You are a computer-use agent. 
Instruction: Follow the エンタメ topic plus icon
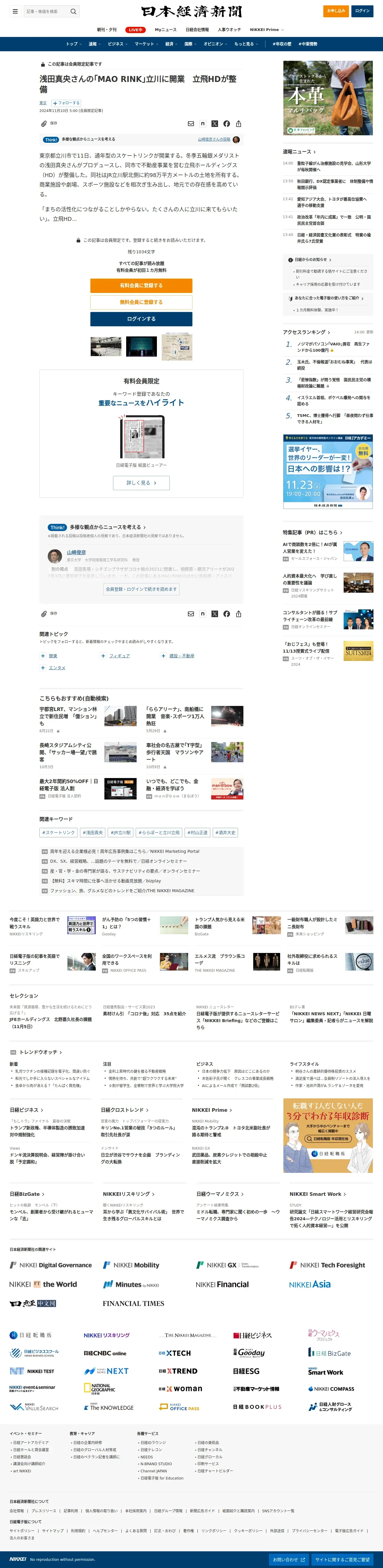pyautogui.click(x=43, y=668)
